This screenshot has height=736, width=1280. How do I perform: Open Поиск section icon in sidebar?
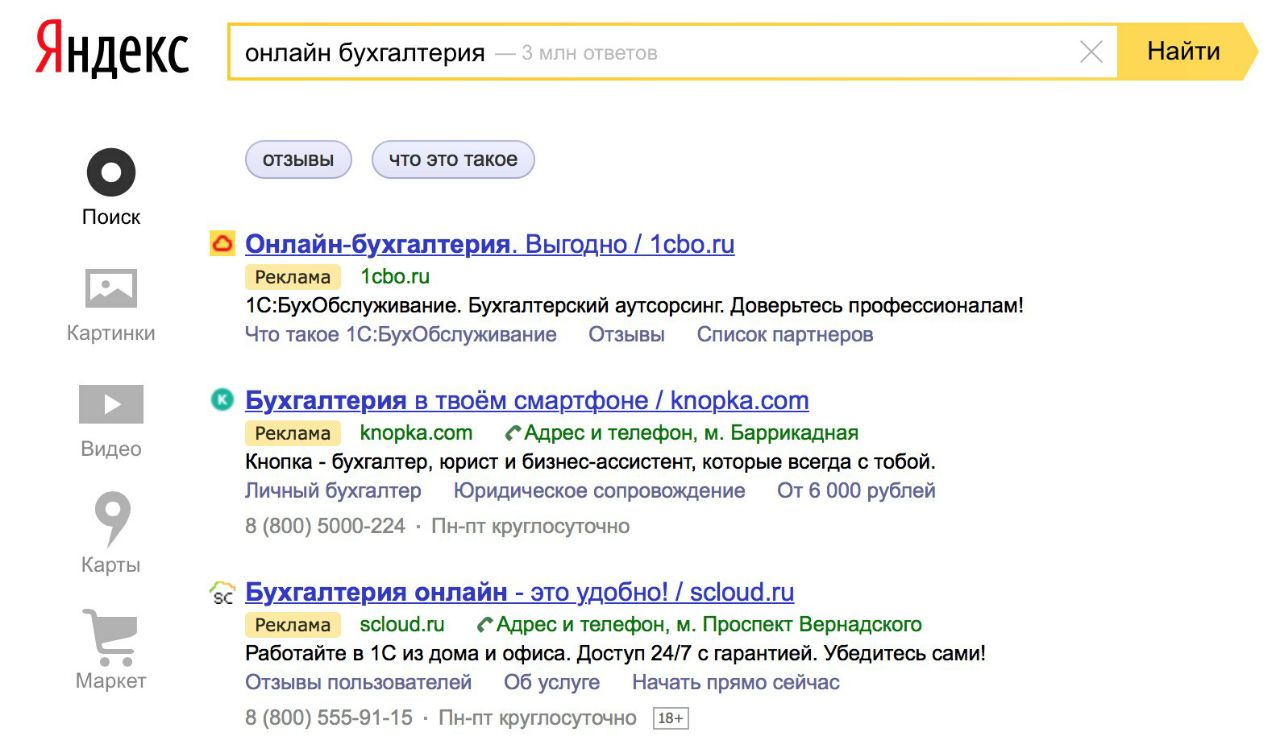coord(111,173)
